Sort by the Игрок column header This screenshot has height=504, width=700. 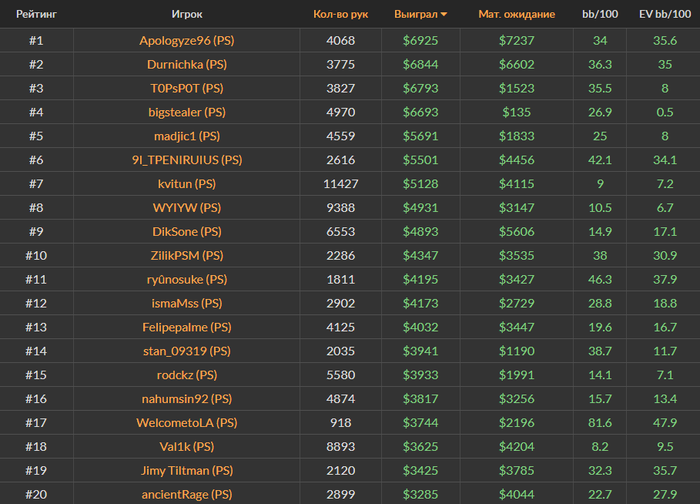[186, 15]
